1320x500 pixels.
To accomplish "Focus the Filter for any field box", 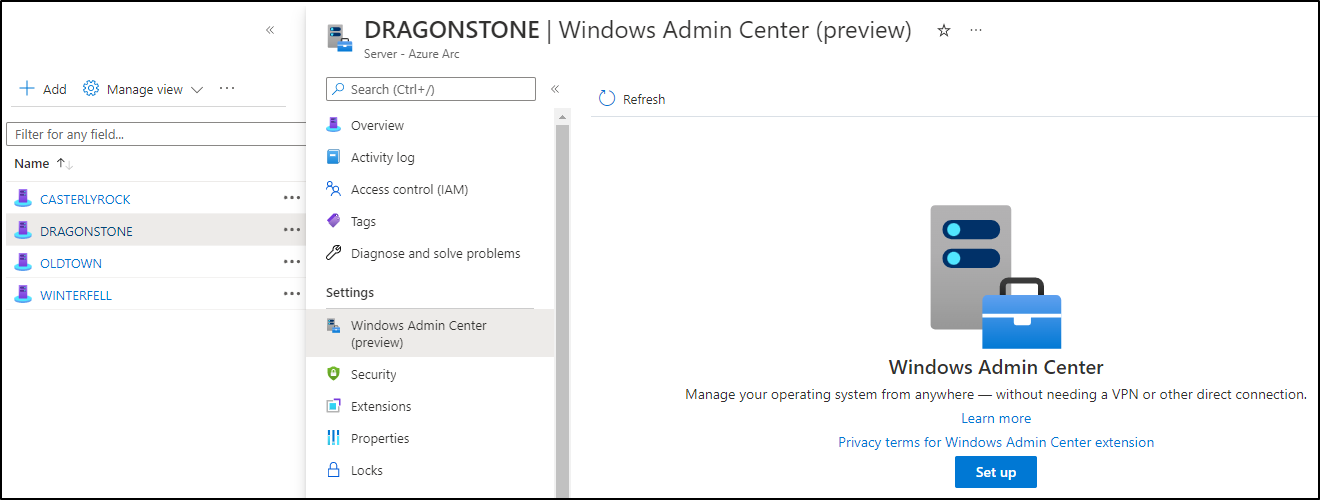I will click(156, 134).
